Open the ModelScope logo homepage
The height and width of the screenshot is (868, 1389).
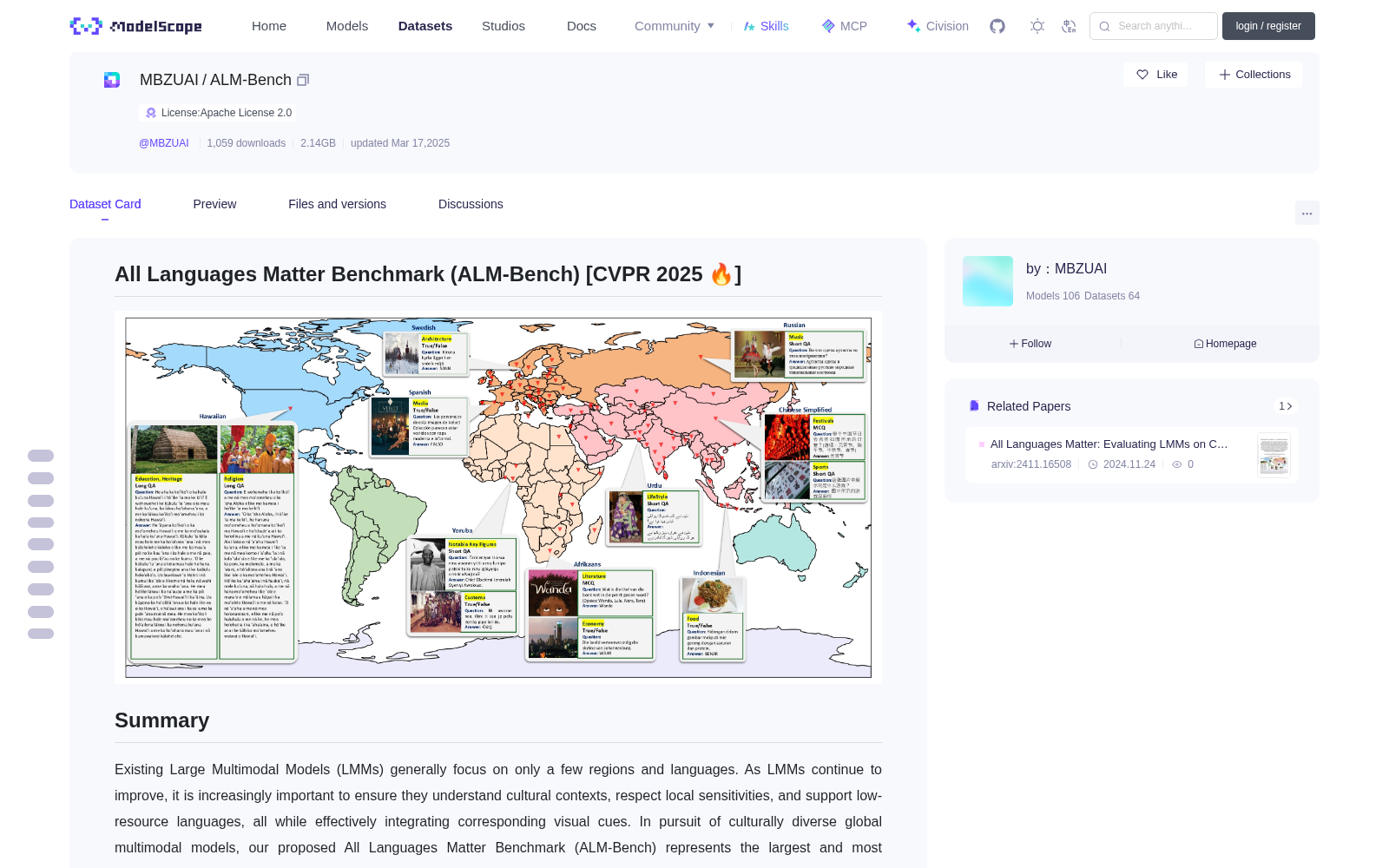pyautogui.click(x=136, y=26)
